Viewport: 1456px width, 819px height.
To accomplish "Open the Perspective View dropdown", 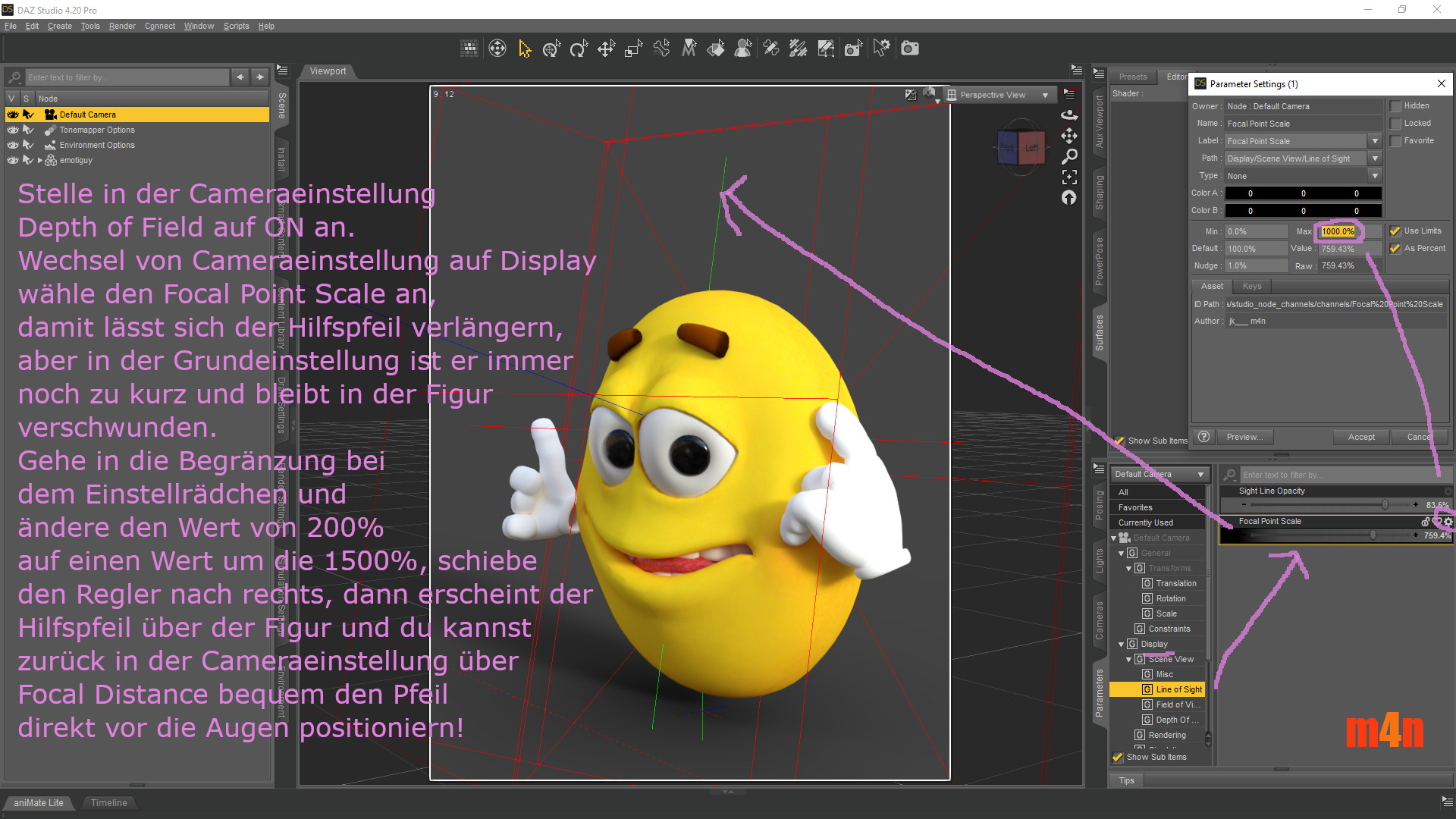I will [1045, 96].
